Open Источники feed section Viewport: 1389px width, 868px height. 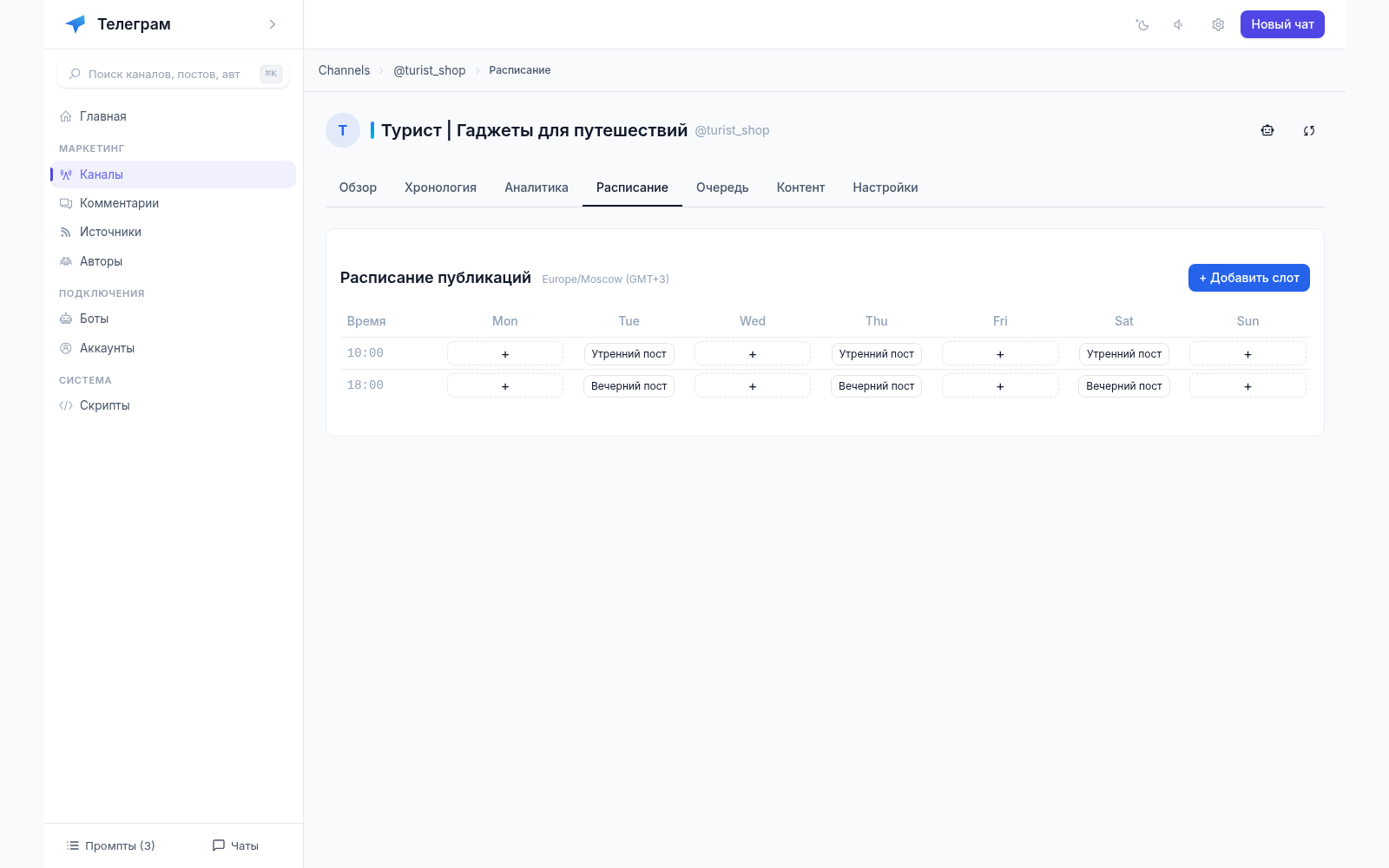[x=174, y=232]
